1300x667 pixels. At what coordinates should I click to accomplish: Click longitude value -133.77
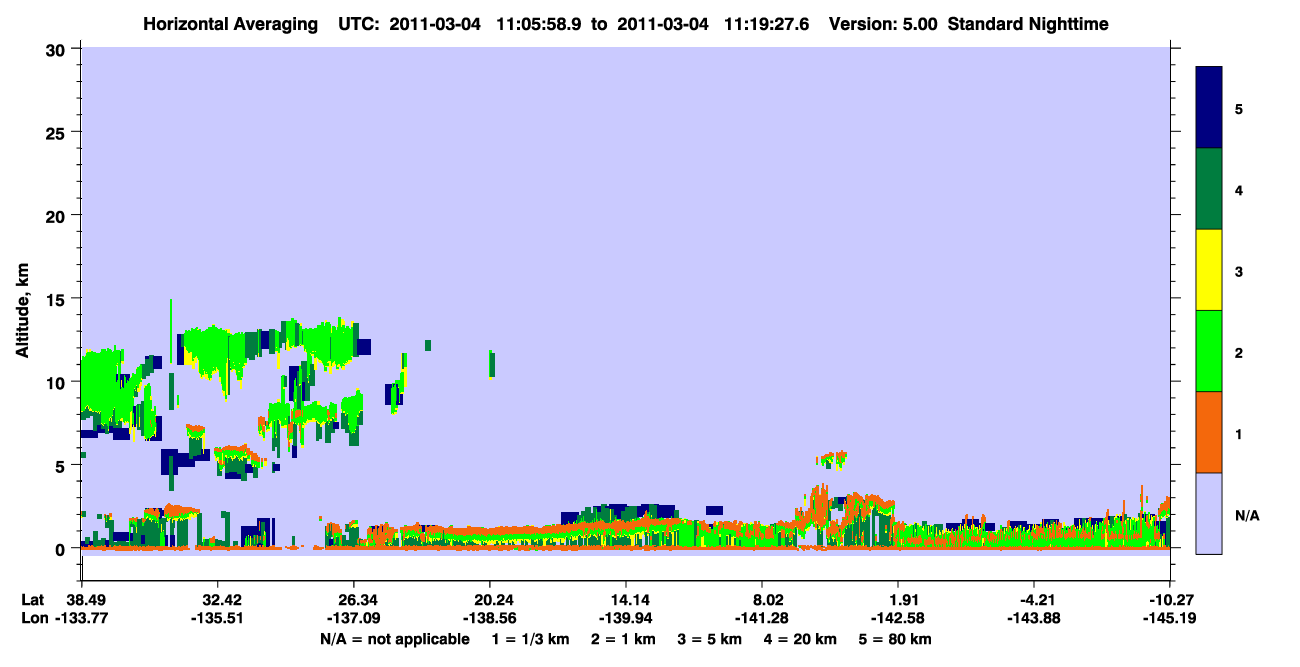(x=82, y=619)
